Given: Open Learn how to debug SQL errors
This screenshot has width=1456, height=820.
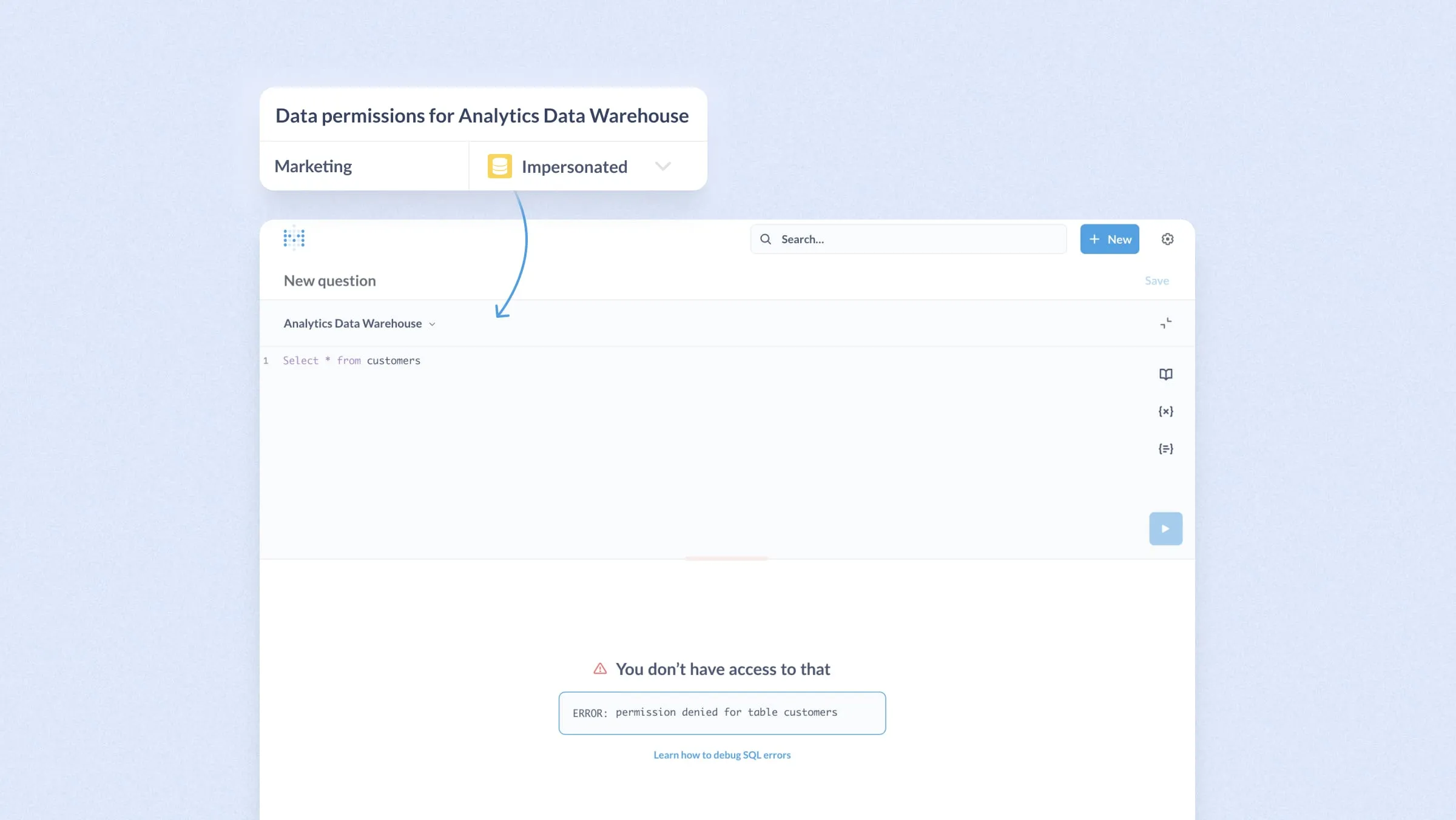Looking at the screenshot, I should 722,755.
